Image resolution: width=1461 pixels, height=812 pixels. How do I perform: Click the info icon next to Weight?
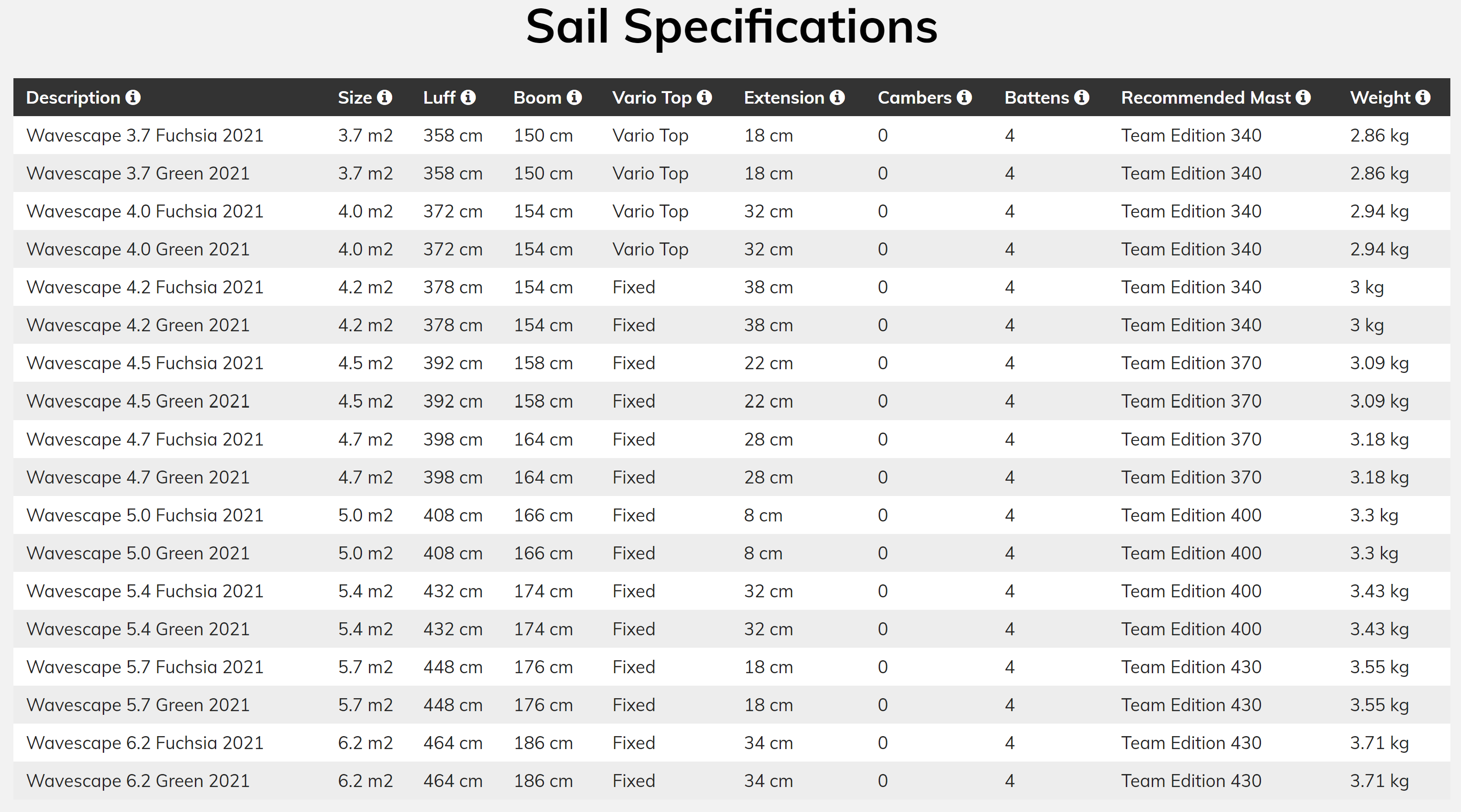[1423, 98]
